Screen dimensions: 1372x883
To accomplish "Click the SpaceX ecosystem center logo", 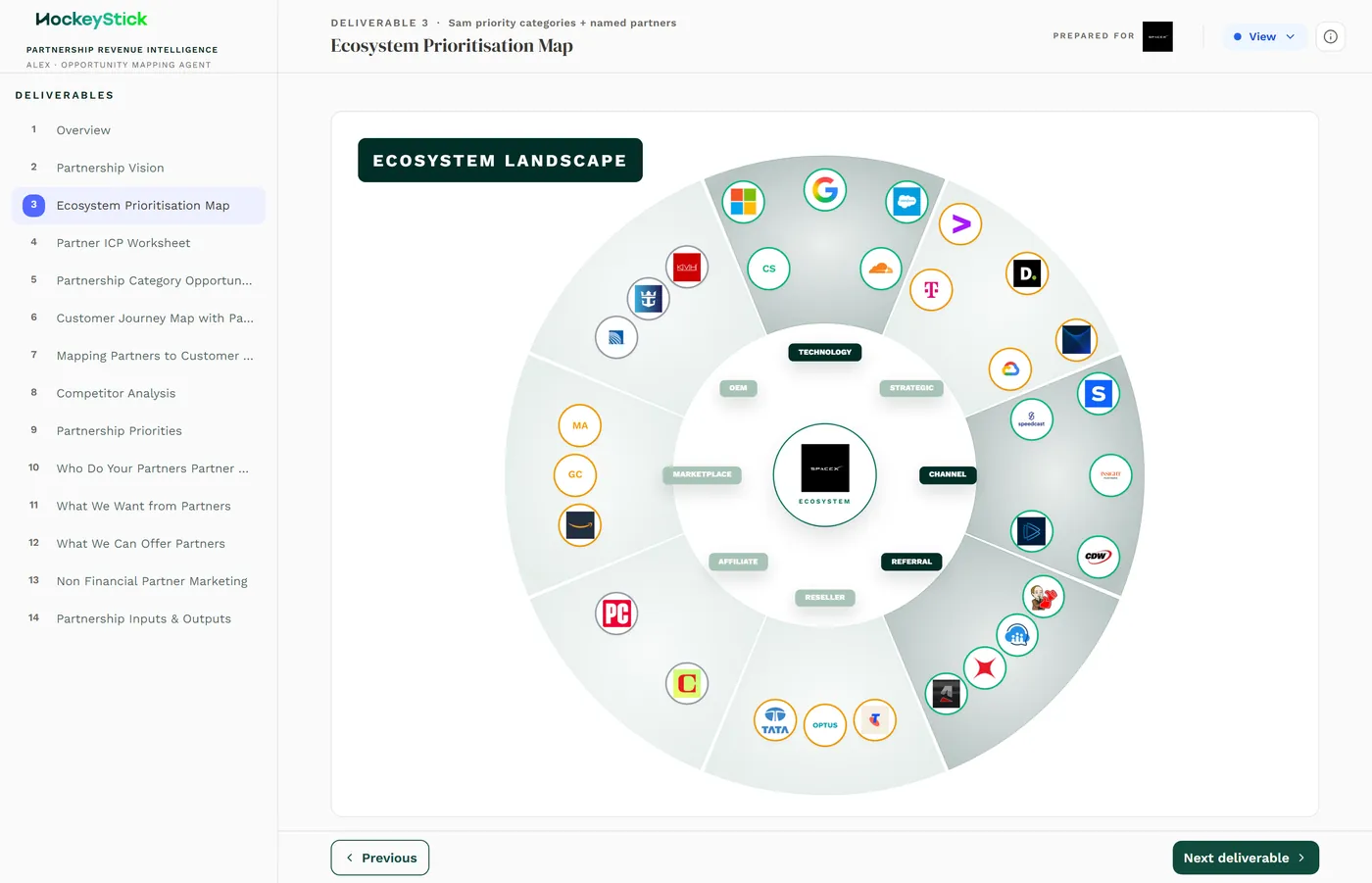I will [x=825, y=475].
